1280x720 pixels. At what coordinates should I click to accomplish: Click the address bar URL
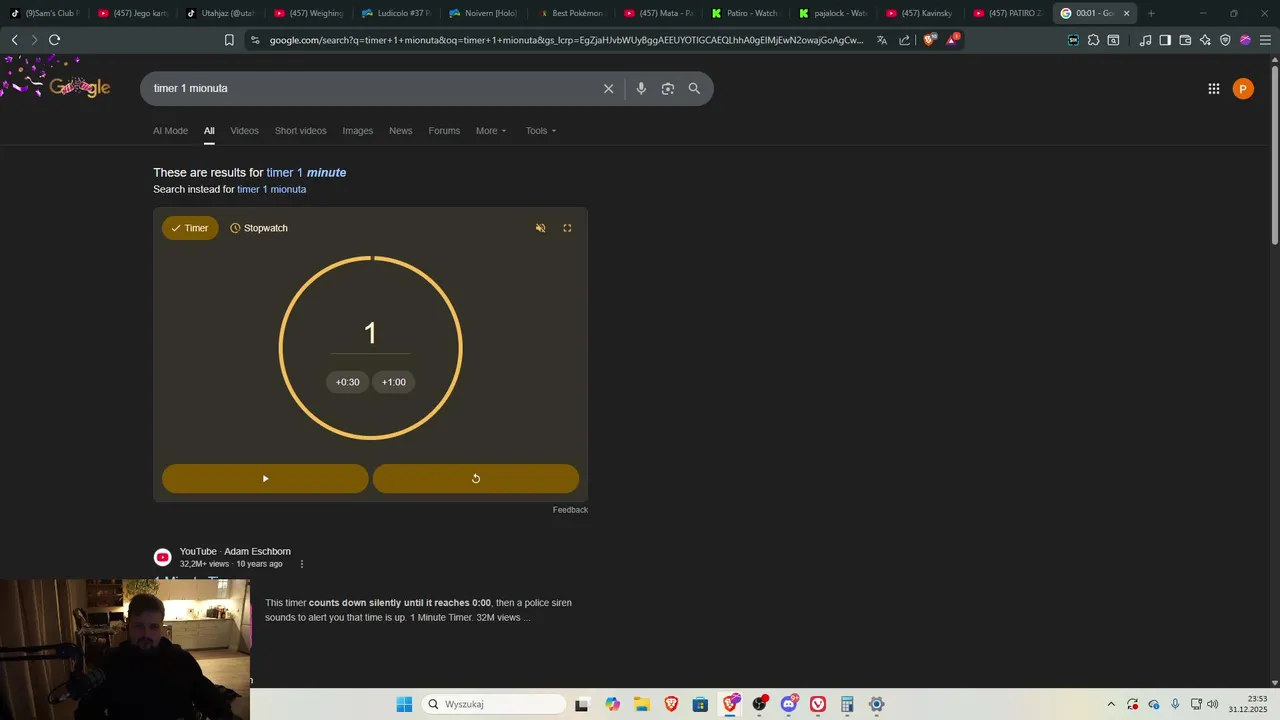(x=566, y=40)
